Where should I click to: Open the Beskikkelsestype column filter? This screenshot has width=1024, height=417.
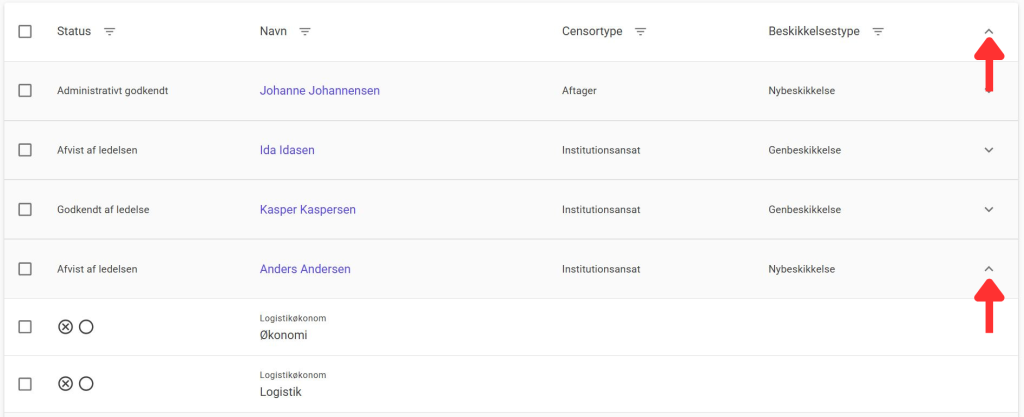point(878,32)
